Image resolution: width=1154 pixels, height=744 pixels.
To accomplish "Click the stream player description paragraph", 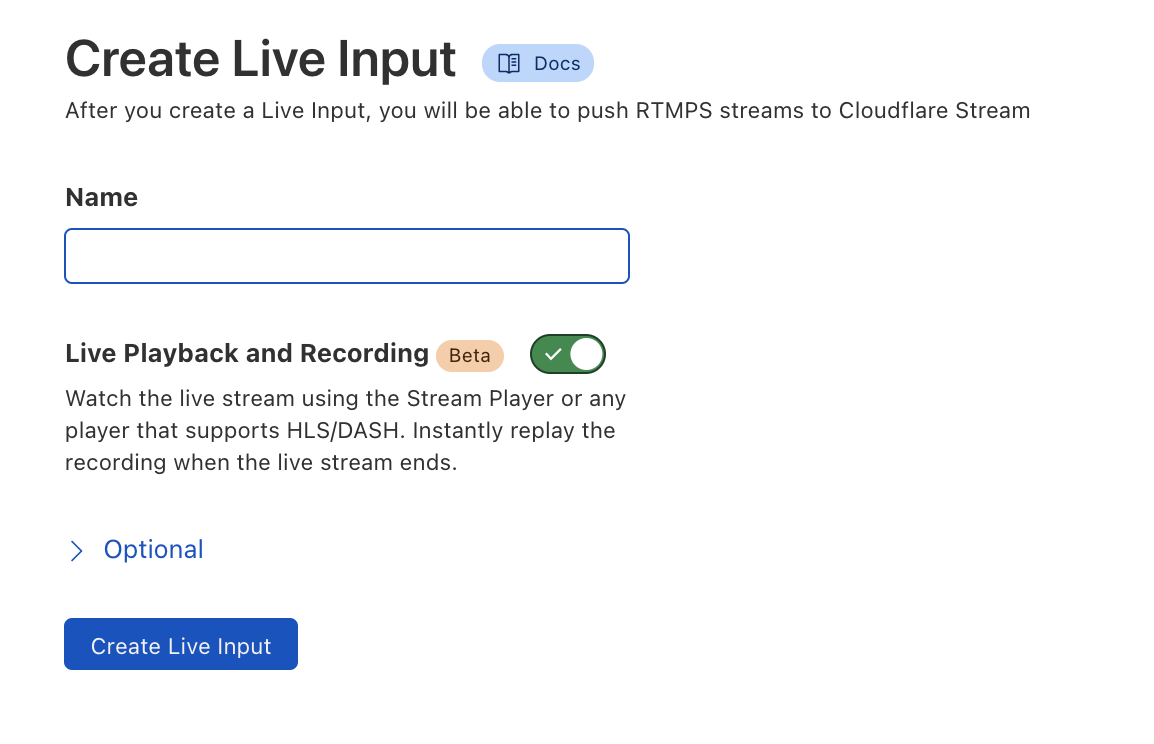I will click(345, 430).
